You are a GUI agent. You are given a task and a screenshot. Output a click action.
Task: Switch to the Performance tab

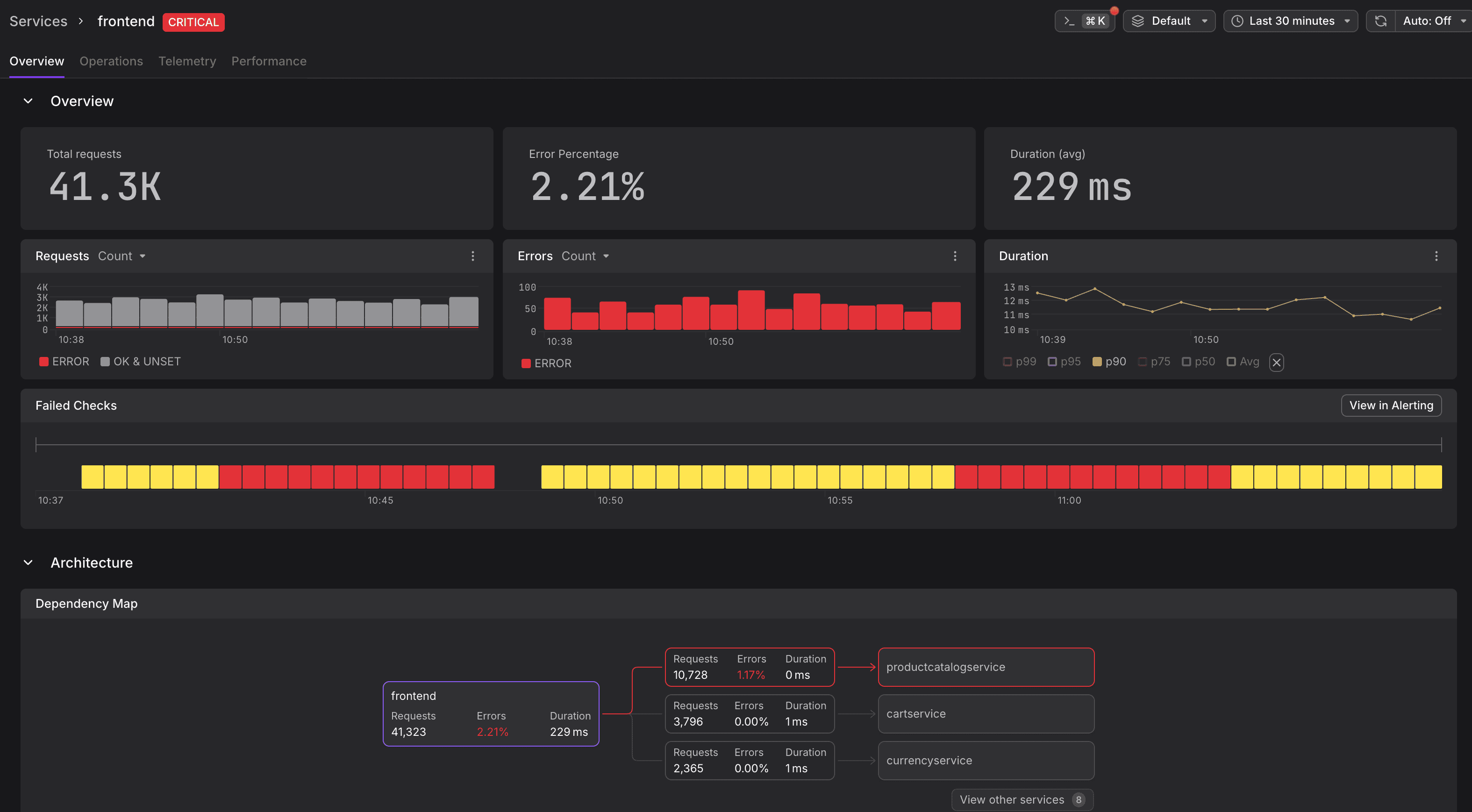(x=269, y=61)
